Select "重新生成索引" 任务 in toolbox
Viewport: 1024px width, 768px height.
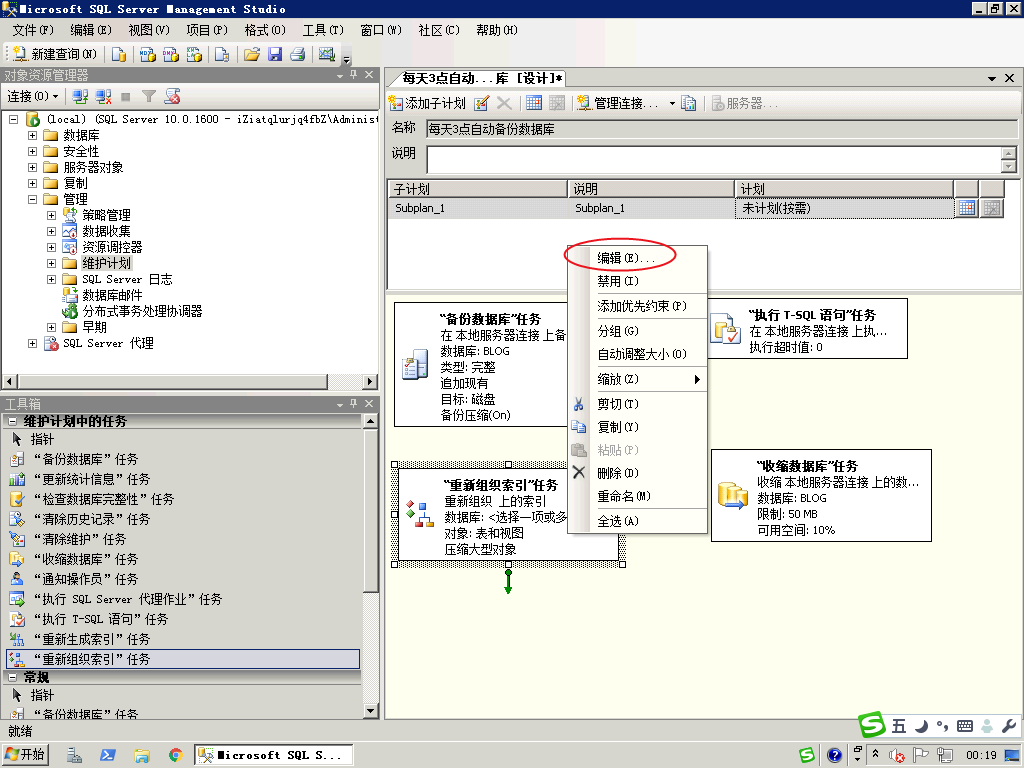coord(183,639)
